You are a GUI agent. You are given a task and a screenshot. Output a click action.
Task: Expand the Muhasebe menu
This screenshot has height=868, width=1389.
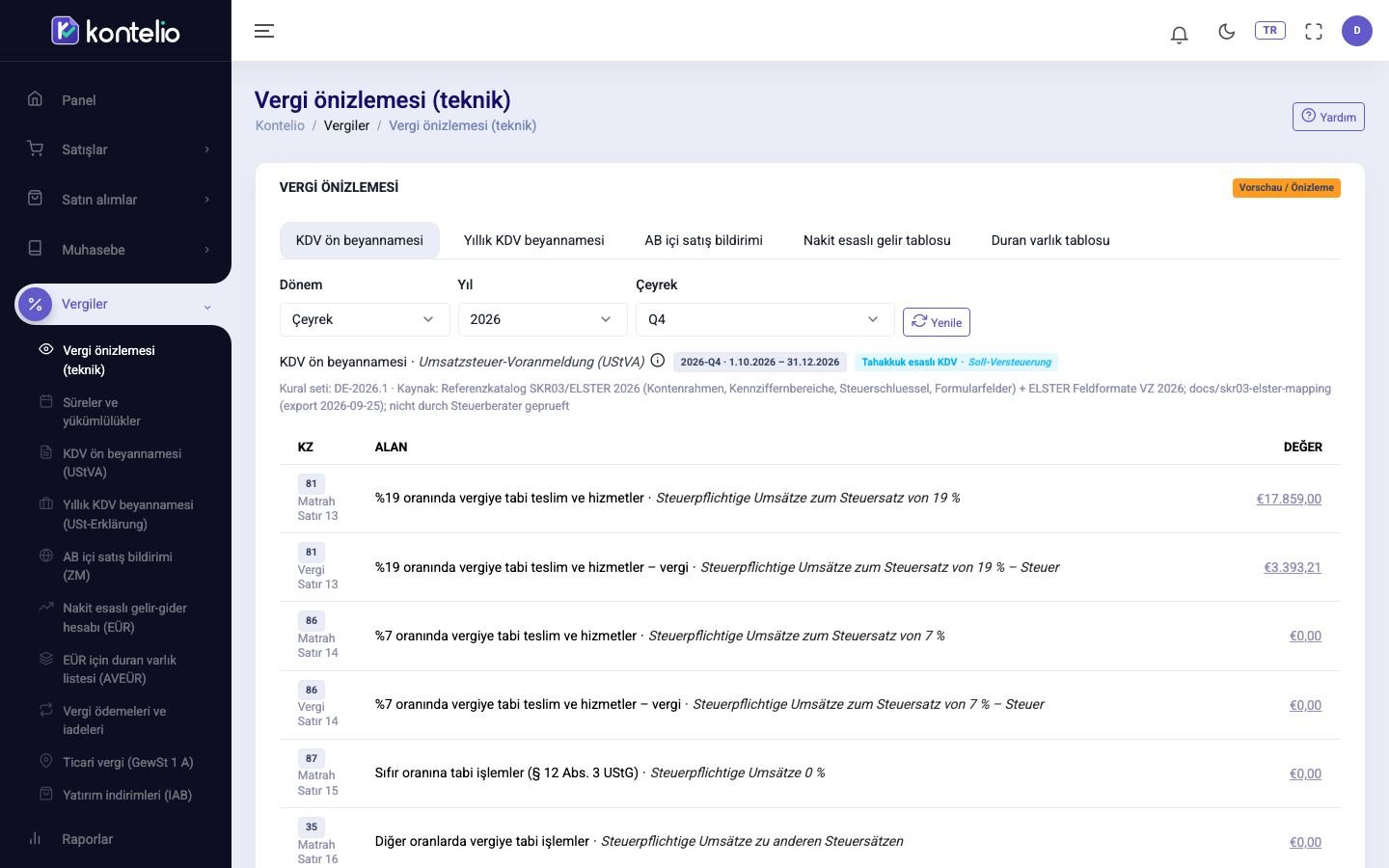click(x=116, y=250)
